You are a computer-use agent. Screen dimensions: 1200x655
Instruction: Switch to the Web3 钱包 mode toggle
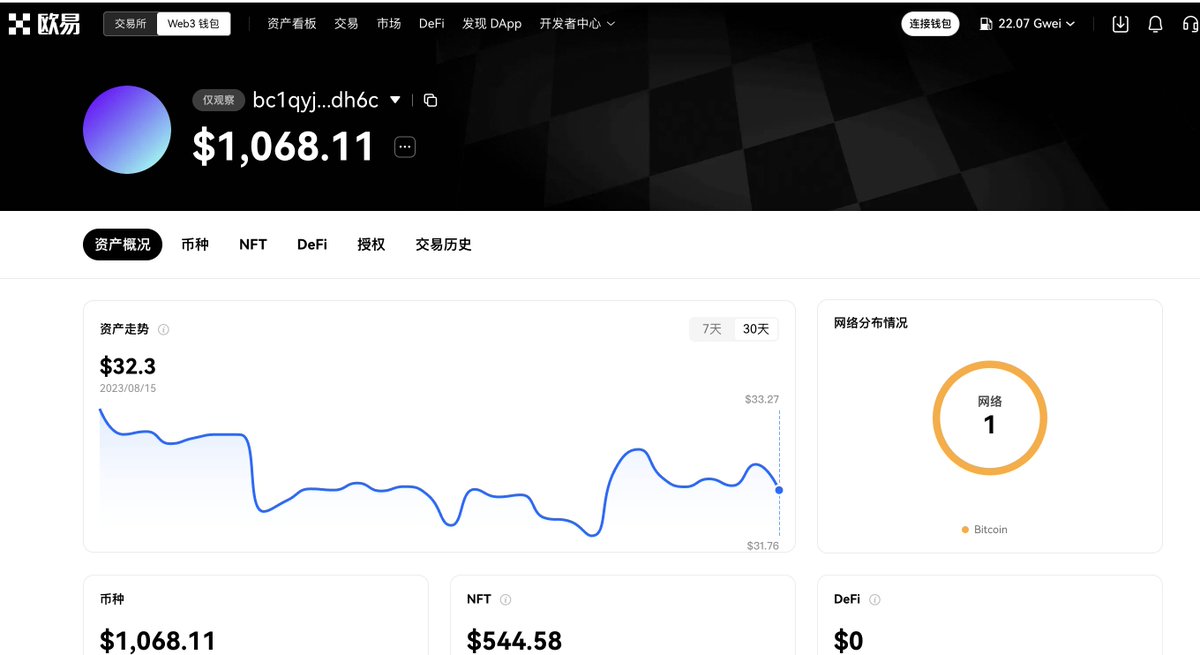click(x=193, y=24)
